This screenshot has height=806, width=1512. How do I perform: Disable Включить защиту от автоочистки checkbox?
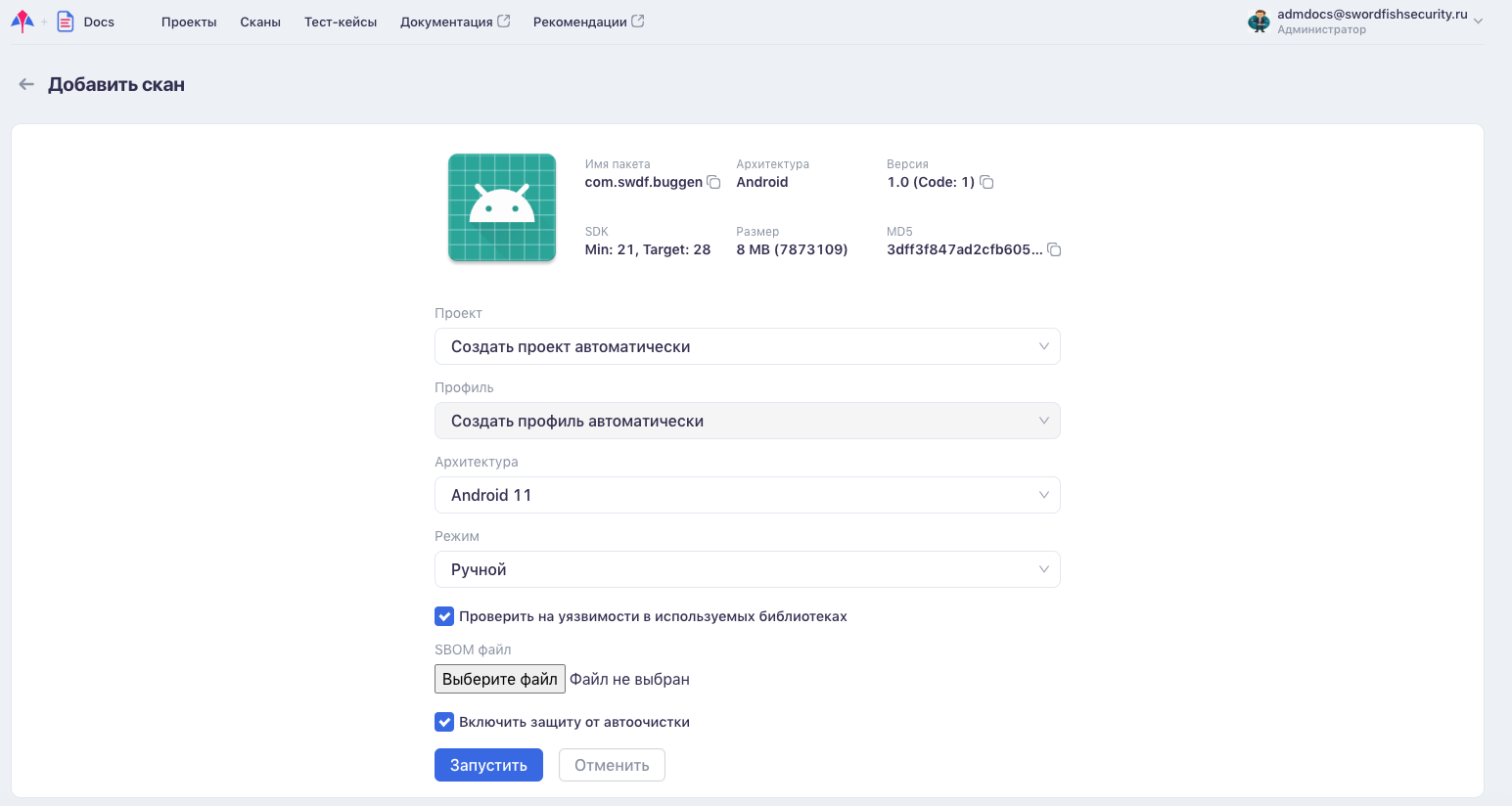point(444,722)
